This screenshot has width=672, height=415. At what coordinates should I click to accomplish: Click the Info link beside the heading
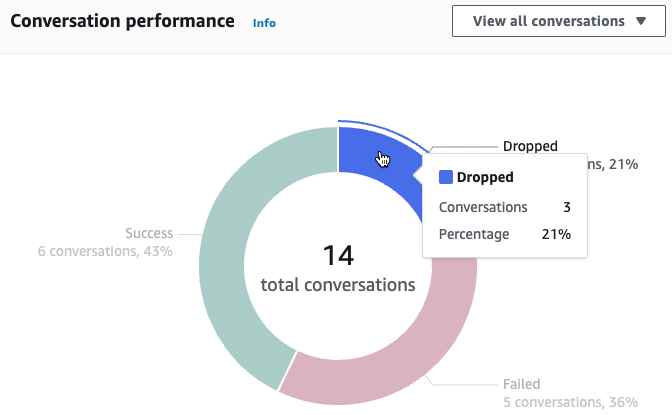[264, 22]
